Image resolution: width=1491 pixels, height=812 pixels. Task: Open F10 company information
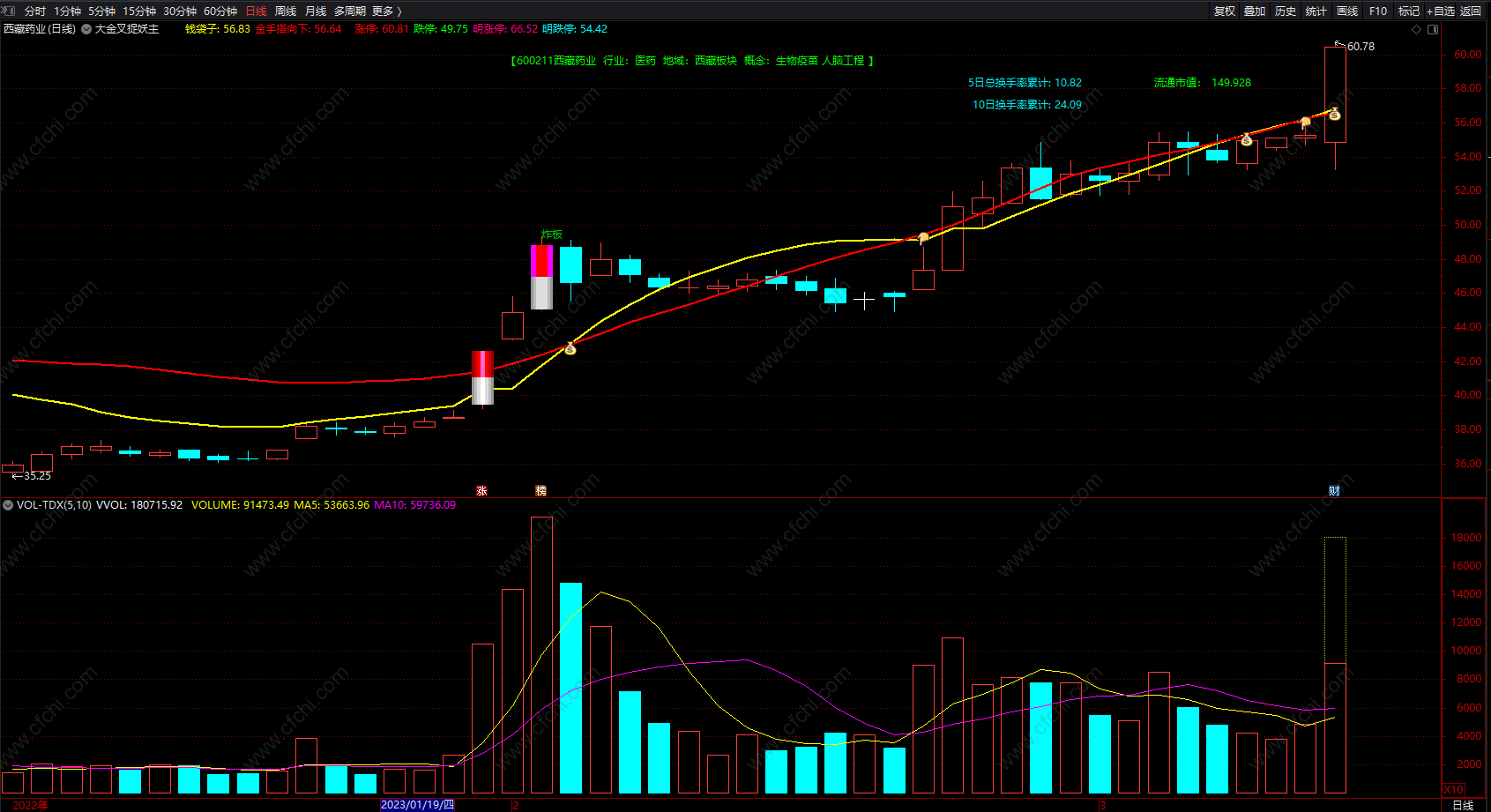pyautogui.click(x=1378, y=11)
